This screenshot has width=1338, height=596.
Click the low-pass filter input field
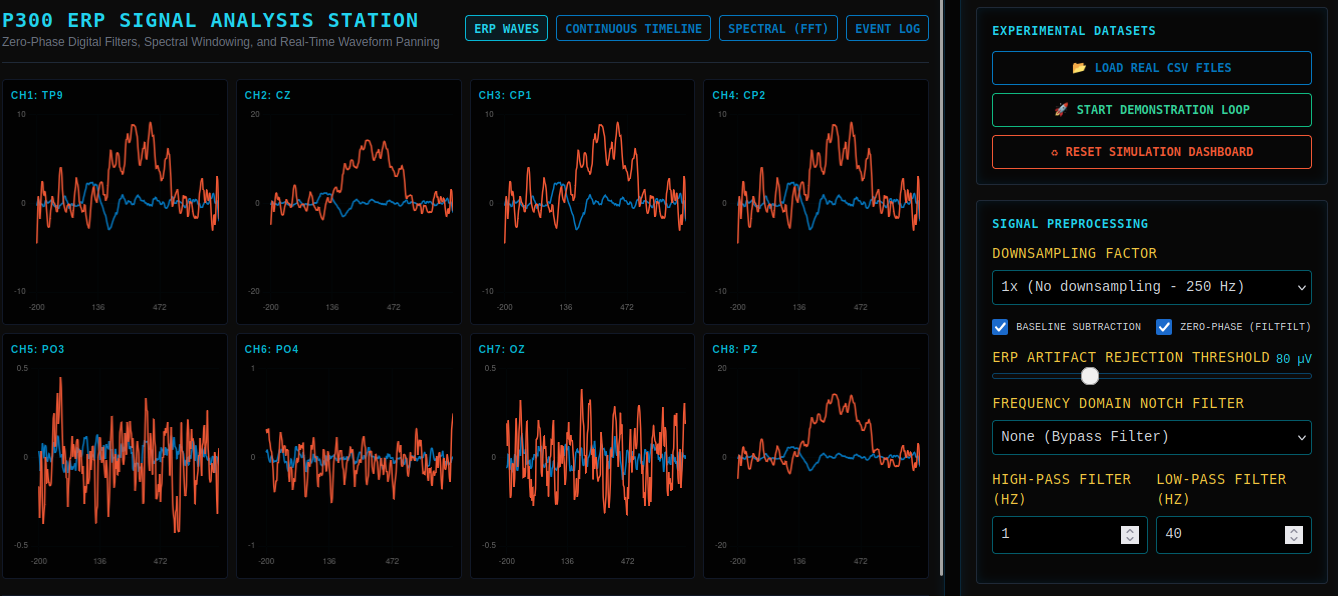[1234, 535]
